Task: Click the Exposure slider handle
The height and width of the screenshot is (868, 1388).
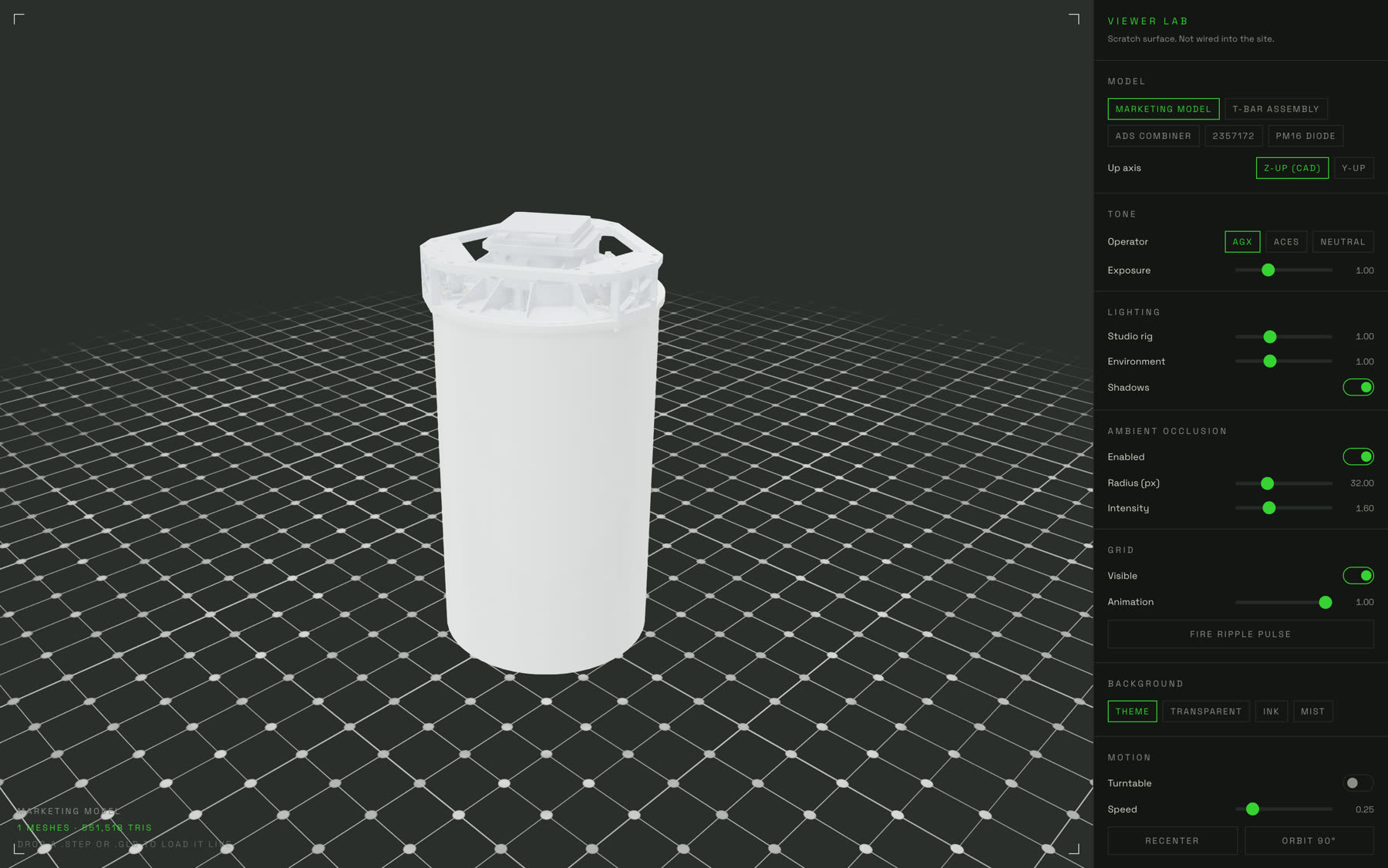Action: [x=1268, y=271]
